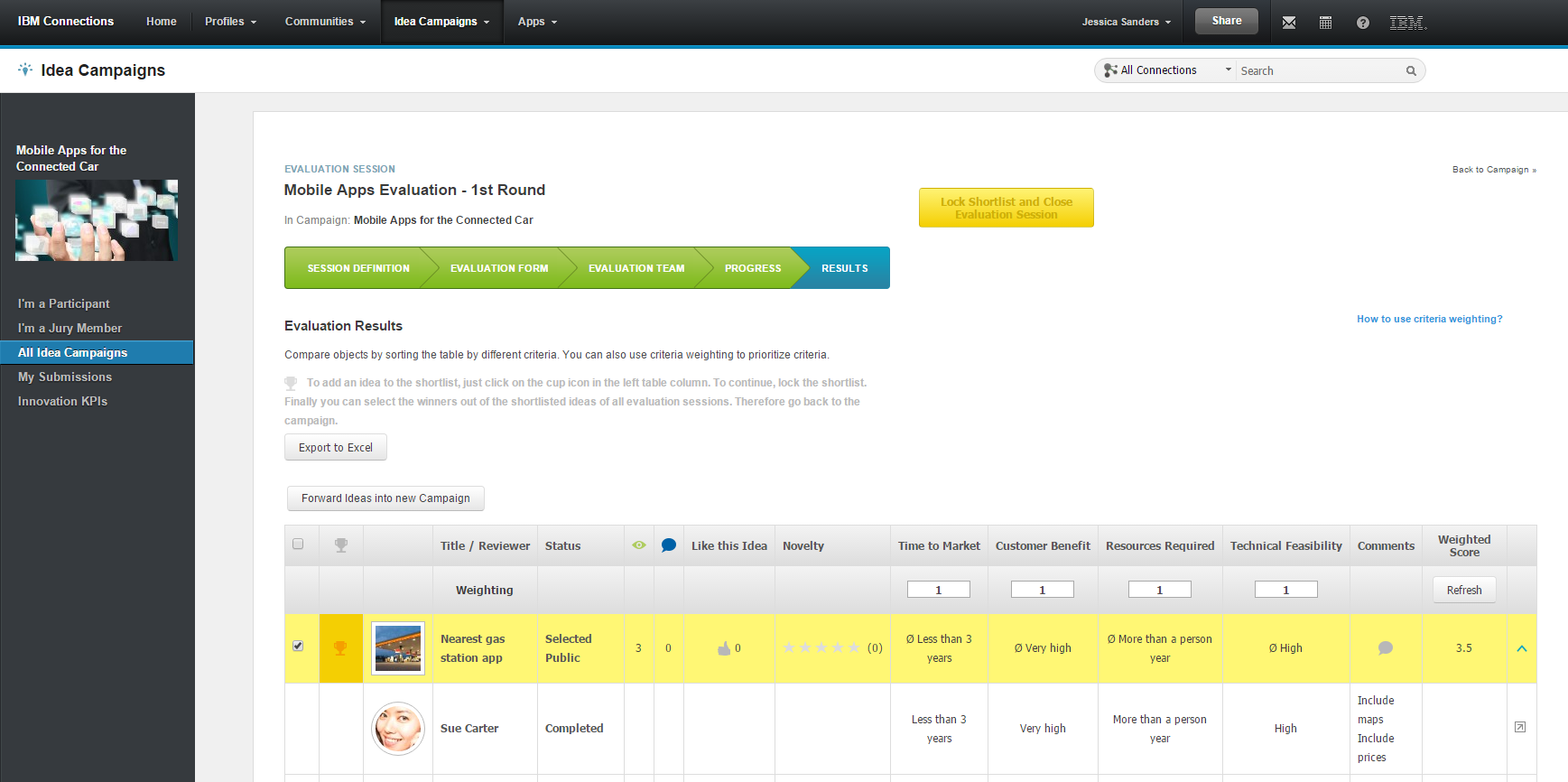Collapse the Nearest gas station app row
The width and height of the screenshot is (1568, 782).
[x=1521, y=648]
